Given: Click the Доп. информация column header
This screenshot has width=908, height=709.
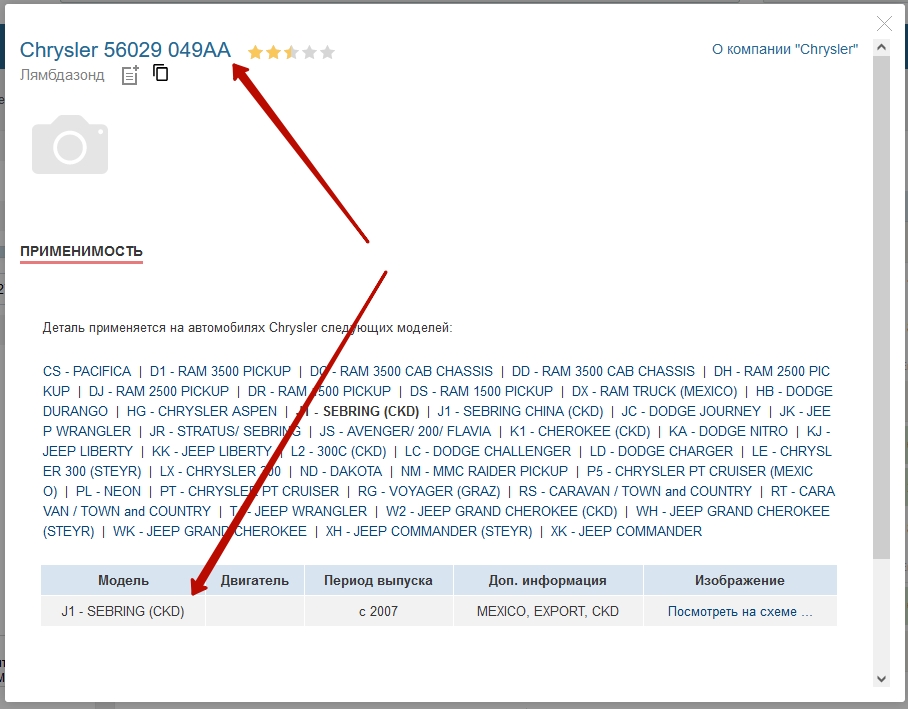Looking at the screenshot, I should [x=548, y=580].
